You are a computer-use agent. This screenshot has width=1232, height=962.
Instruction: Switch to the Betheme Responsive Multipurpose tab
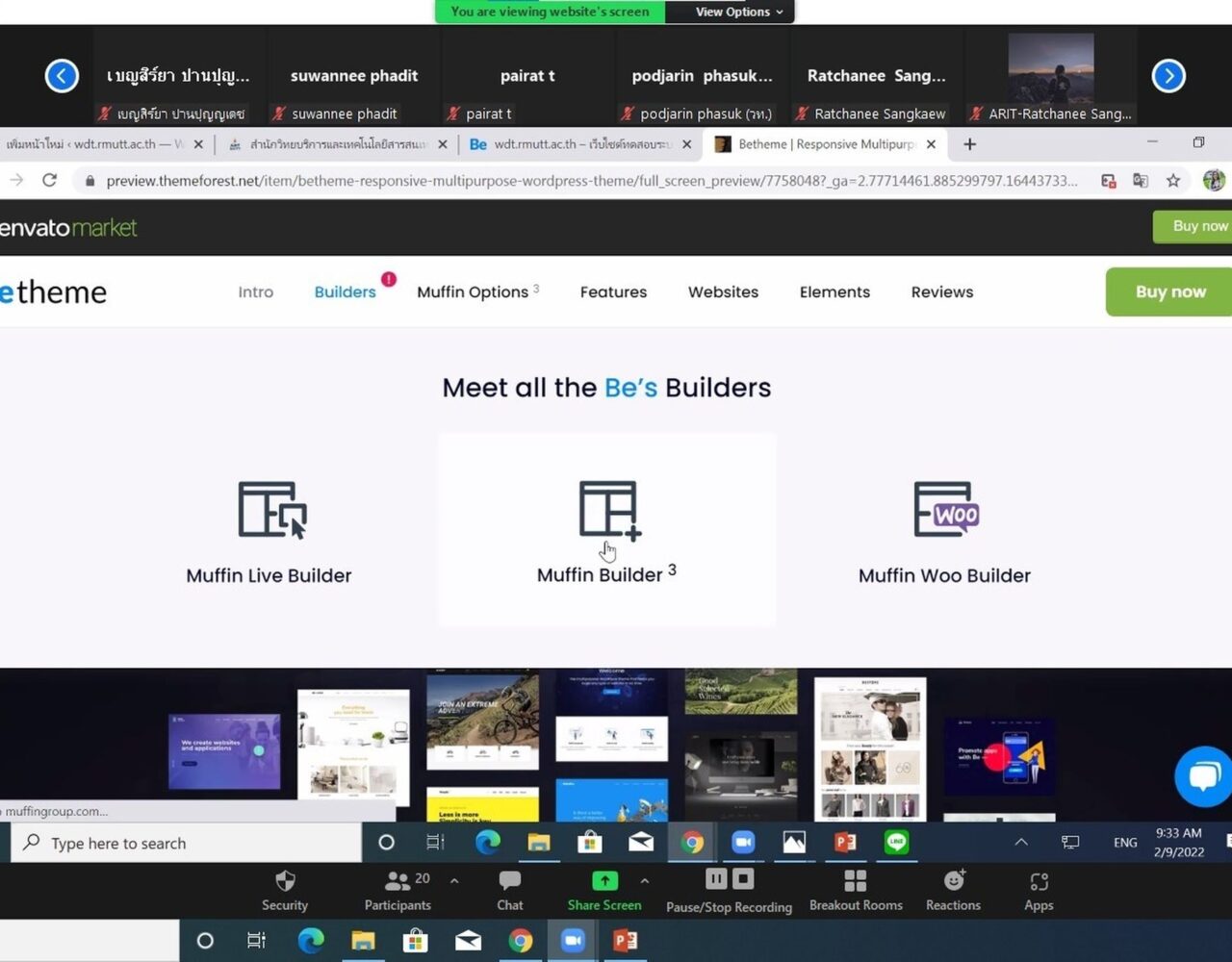[826, 144]
